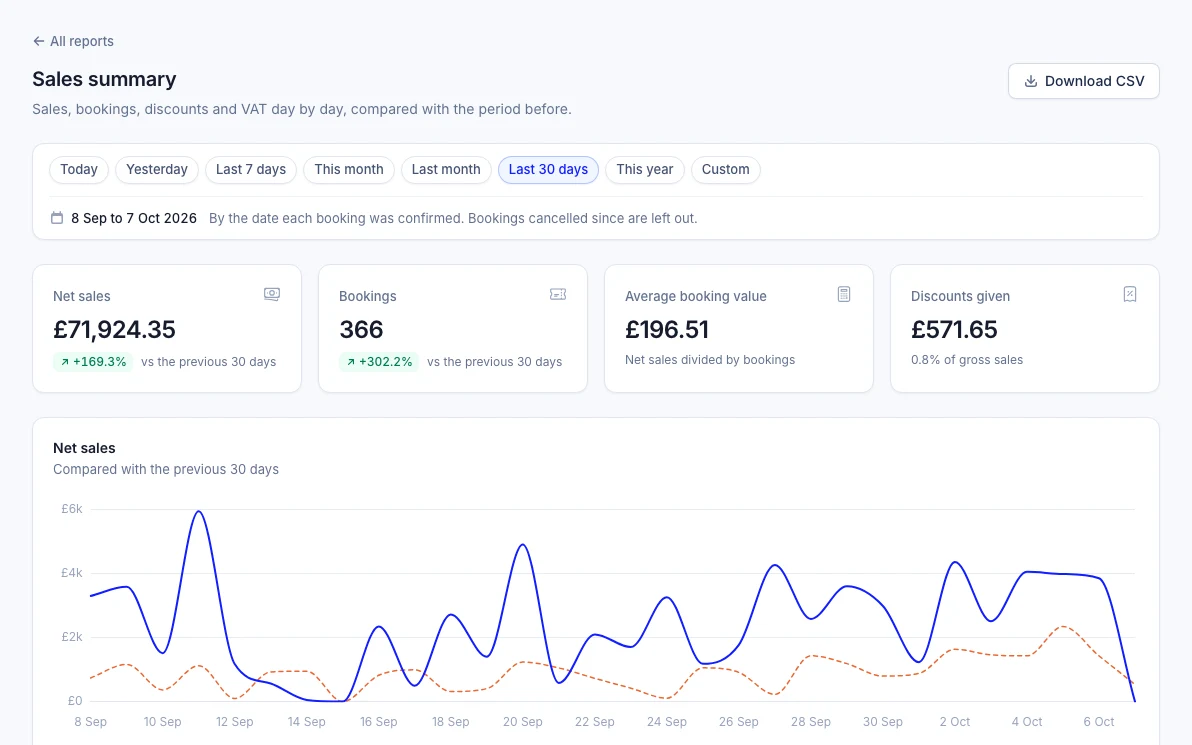Select Last 30 days filter

click(548, 170)
